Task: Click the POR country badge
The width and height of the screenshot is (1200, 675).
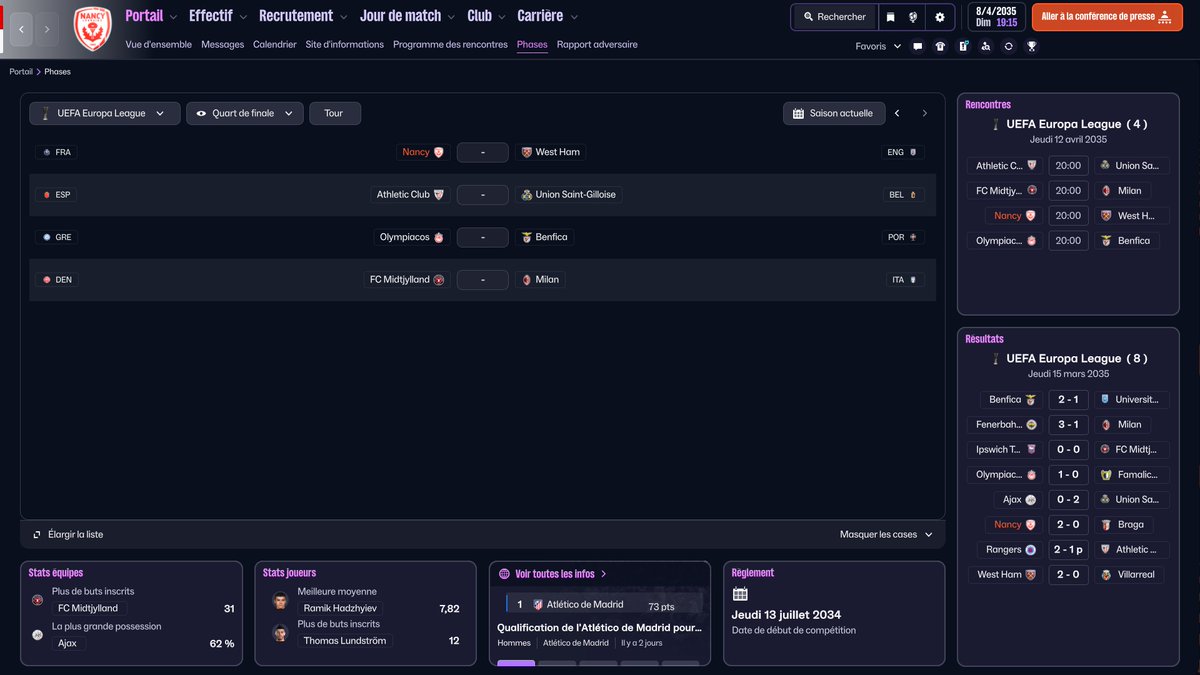Action: (903, 237)
